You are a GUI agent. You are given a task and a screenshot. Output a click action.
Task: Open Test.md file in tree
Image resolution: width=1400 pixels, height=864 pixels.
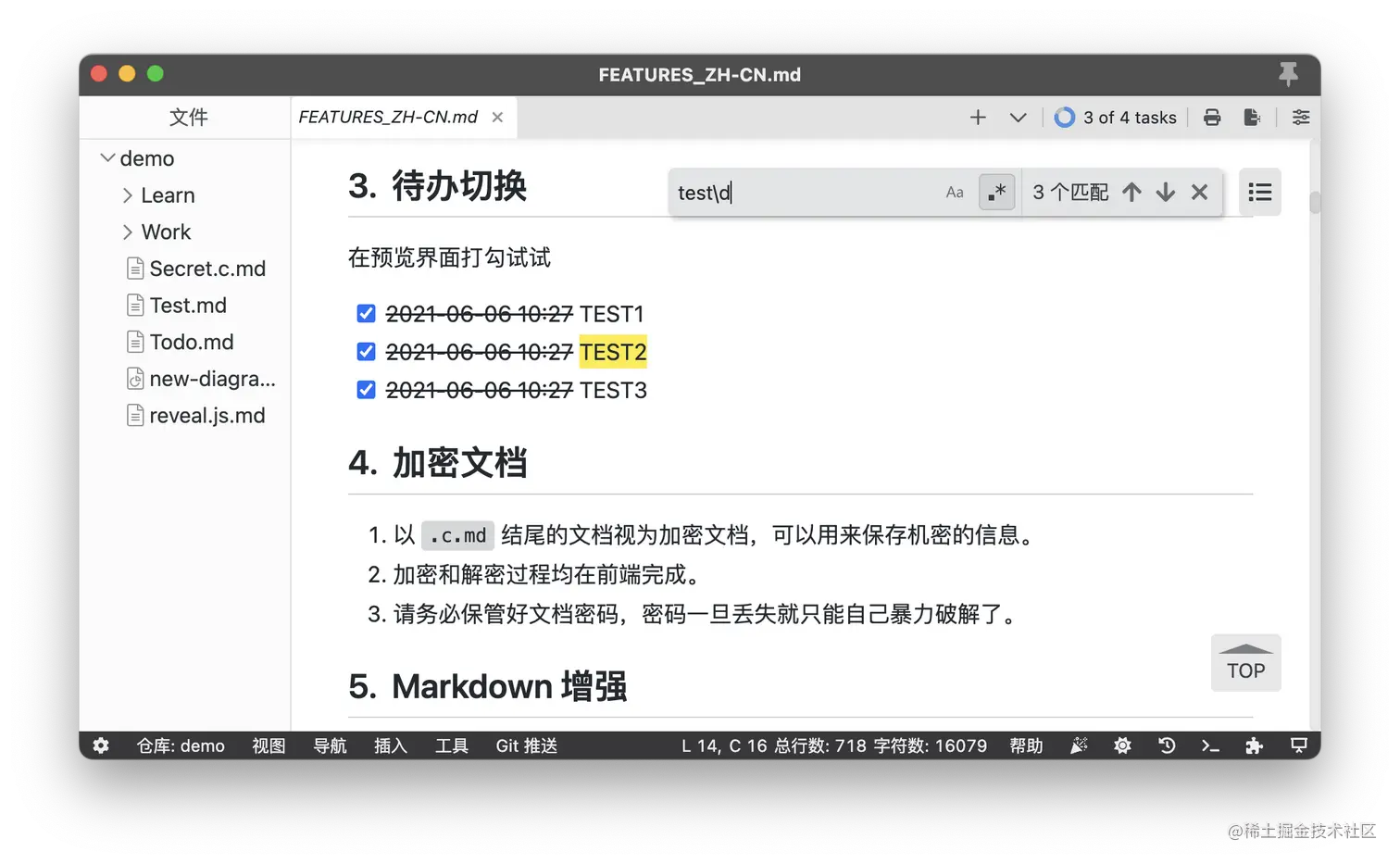tap(188, 306)
